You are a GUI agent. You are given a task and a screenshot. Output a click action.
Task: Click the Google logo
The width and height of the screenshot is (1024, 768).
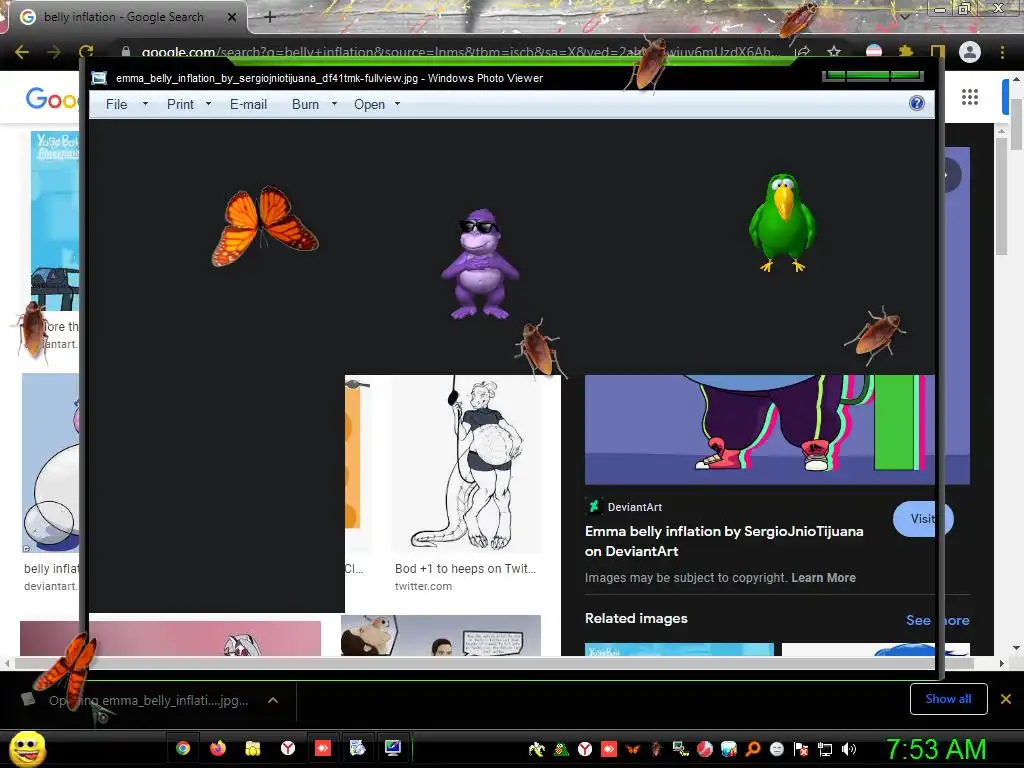click(52, 99)
